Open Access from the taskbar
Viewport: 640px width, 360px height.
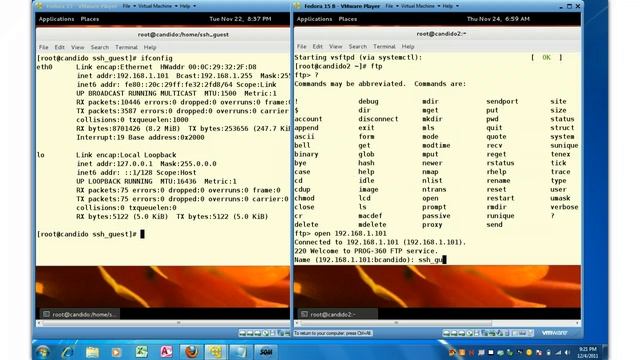point(166,352)
